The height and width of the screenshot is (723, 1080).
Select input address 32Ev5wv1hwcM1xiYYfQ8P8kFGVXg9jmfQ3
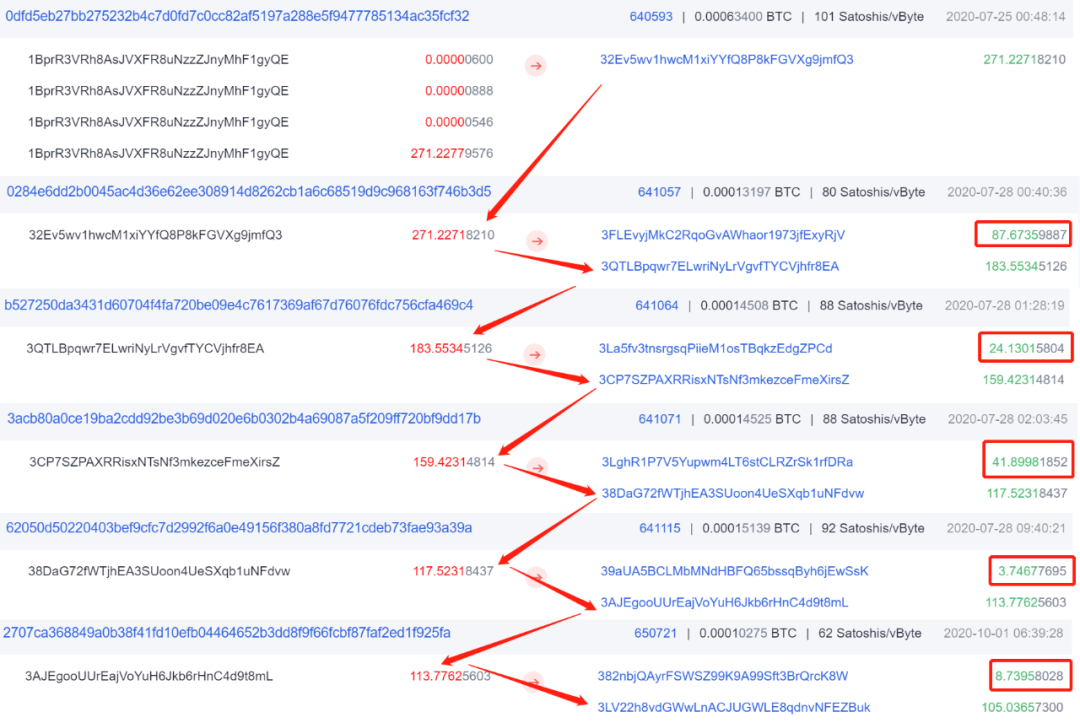click(x=155, y=235)
